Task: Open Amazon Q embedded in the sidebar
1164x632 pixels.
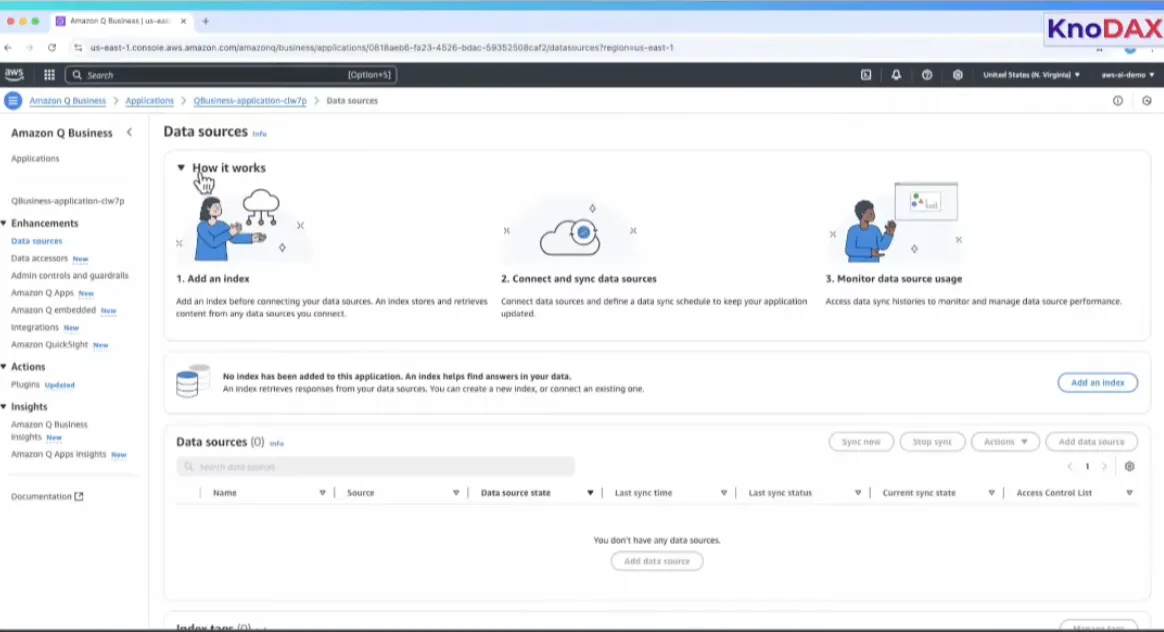Action: pos(53,310)
